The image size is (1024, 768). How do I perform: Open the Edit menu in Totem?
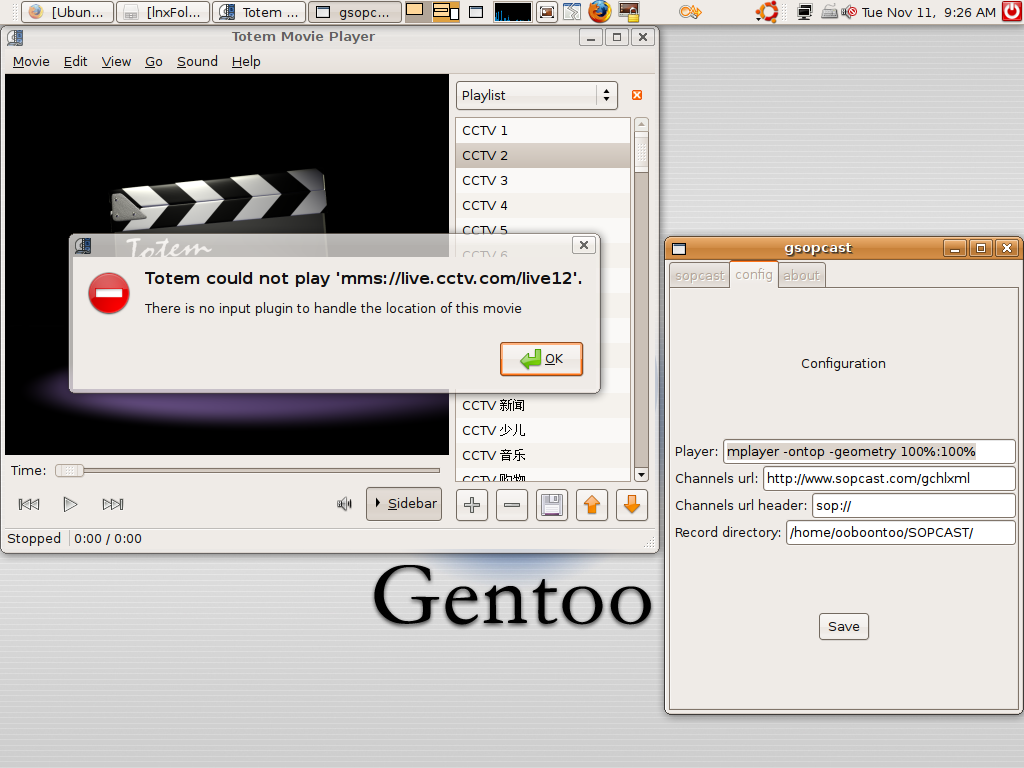click(75, 61)
